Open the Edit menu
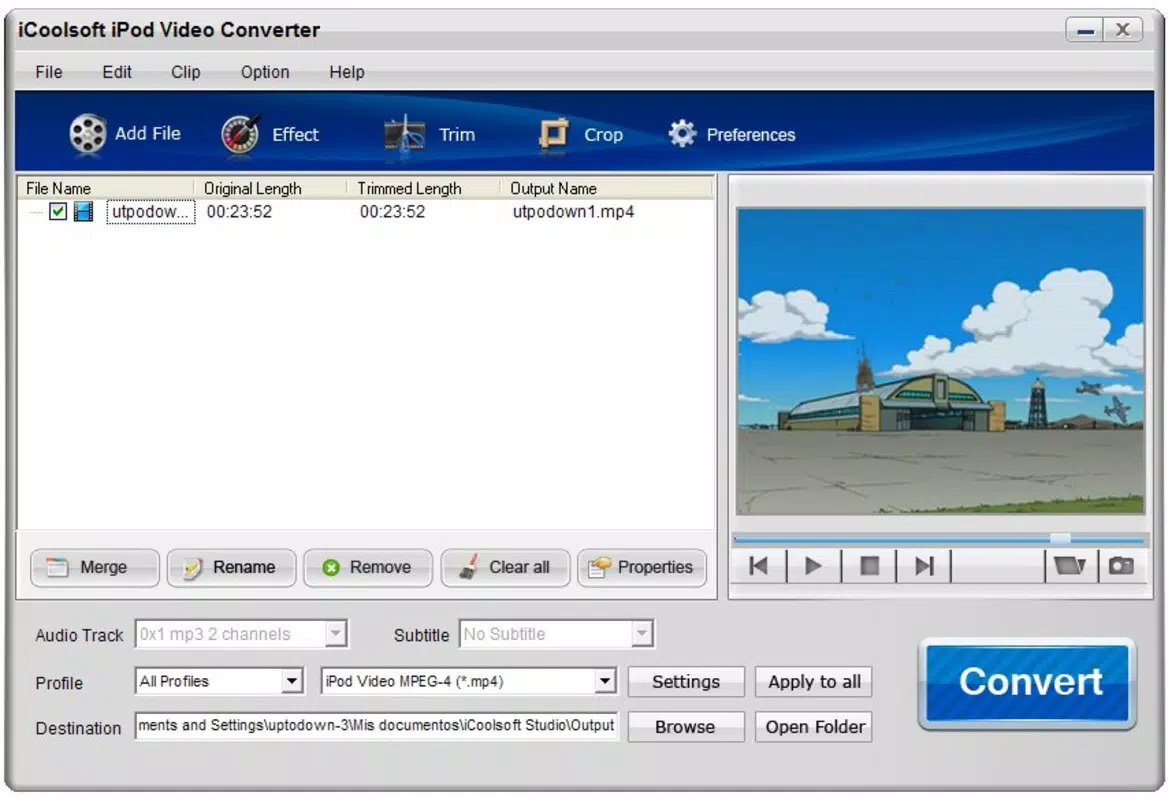 click(117, 72)
